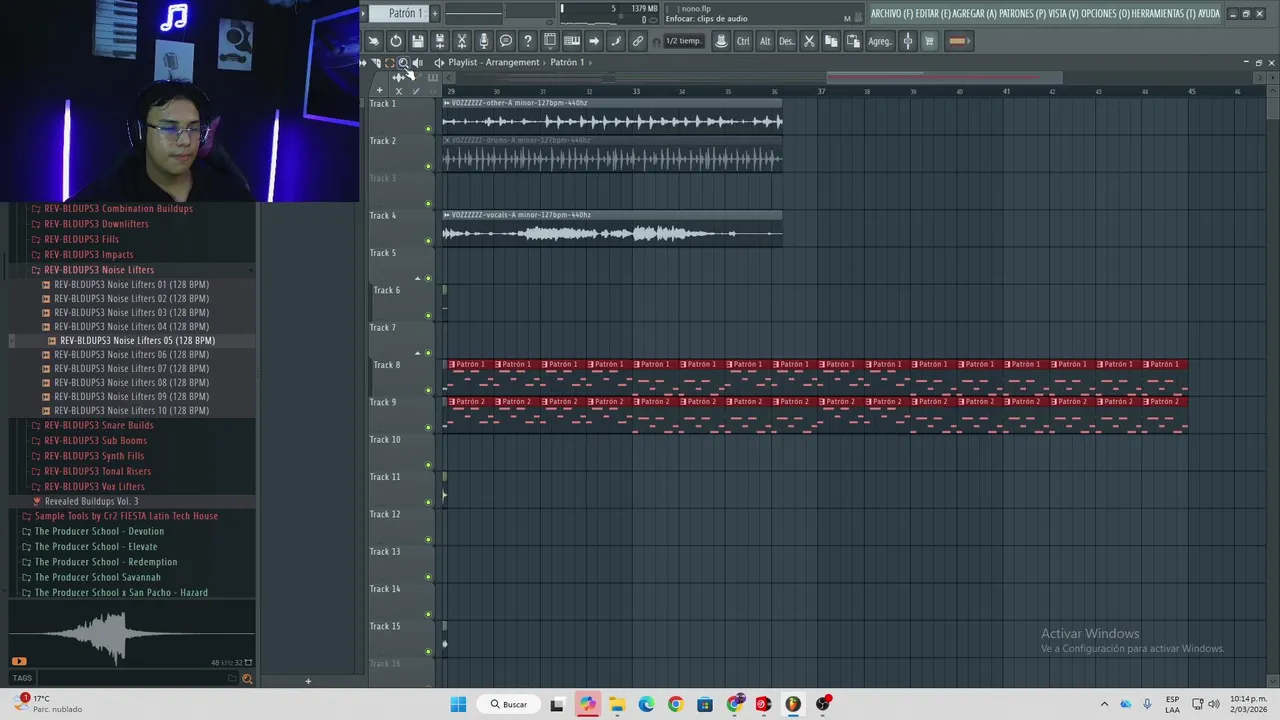
Task: Click the piano keyboard icon in toolbar
Action: [572, 41]
